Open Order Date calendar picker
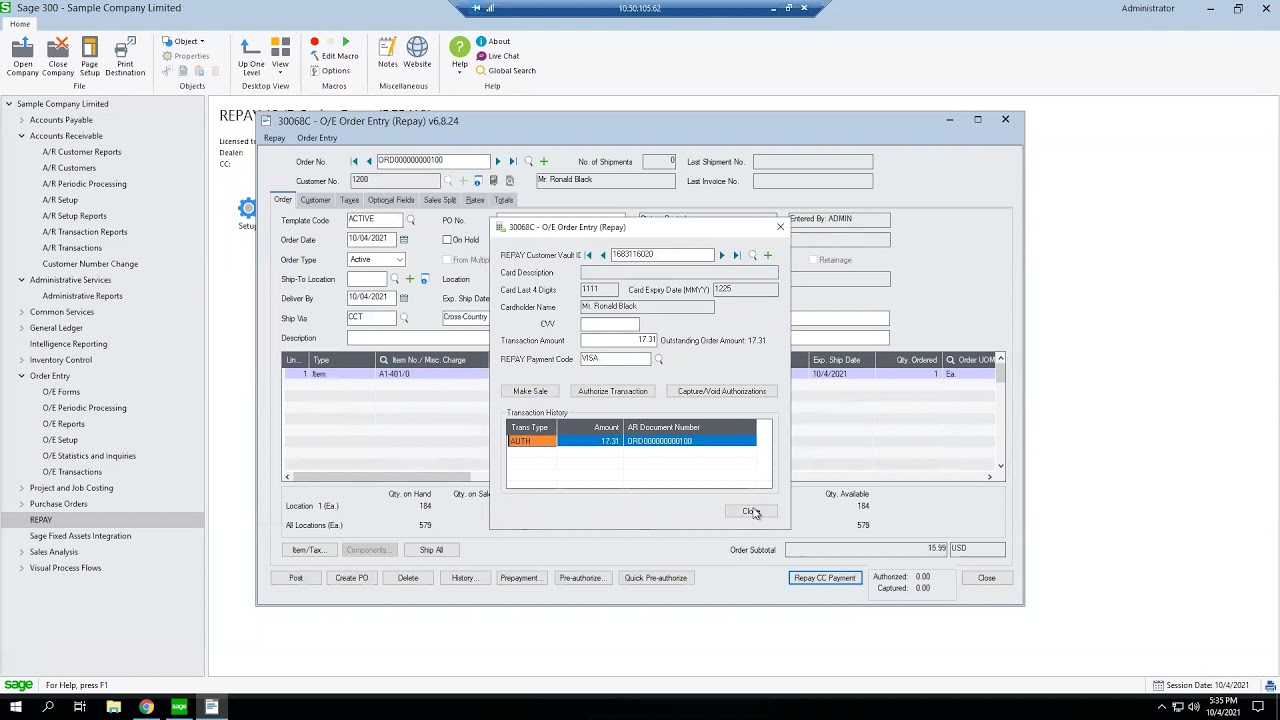Screen dimensions: 1280x720 click(x=404, y=240)
